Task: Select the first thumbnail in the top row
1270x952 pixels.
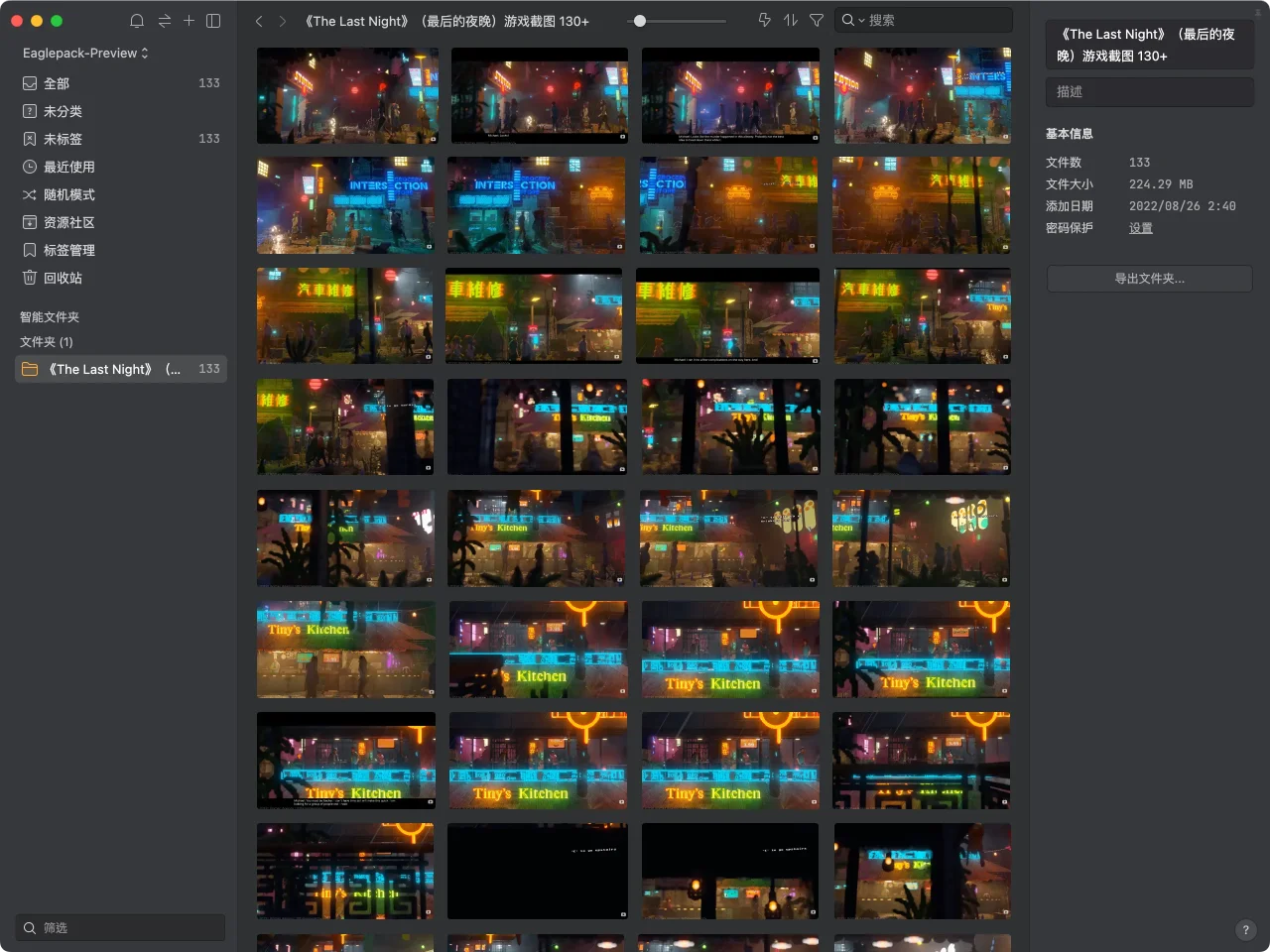Action: click(x=347, y=96)
